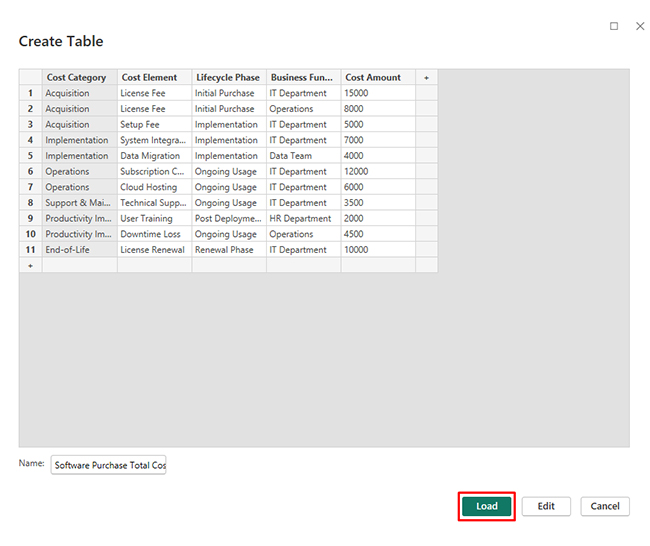Add a new column with plus icon

426,77
